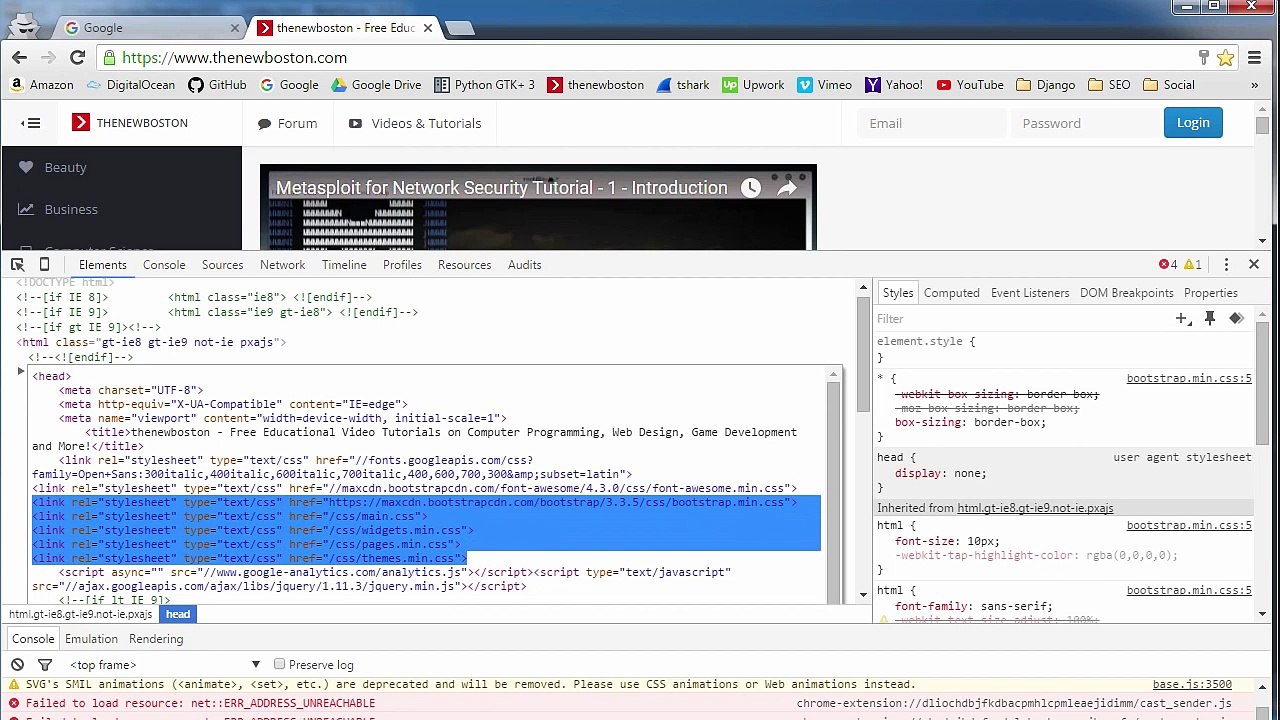The image size is (1280, 720).
Task: Switch to DevTools Sources tab
Action: click(x=222, y=265)
